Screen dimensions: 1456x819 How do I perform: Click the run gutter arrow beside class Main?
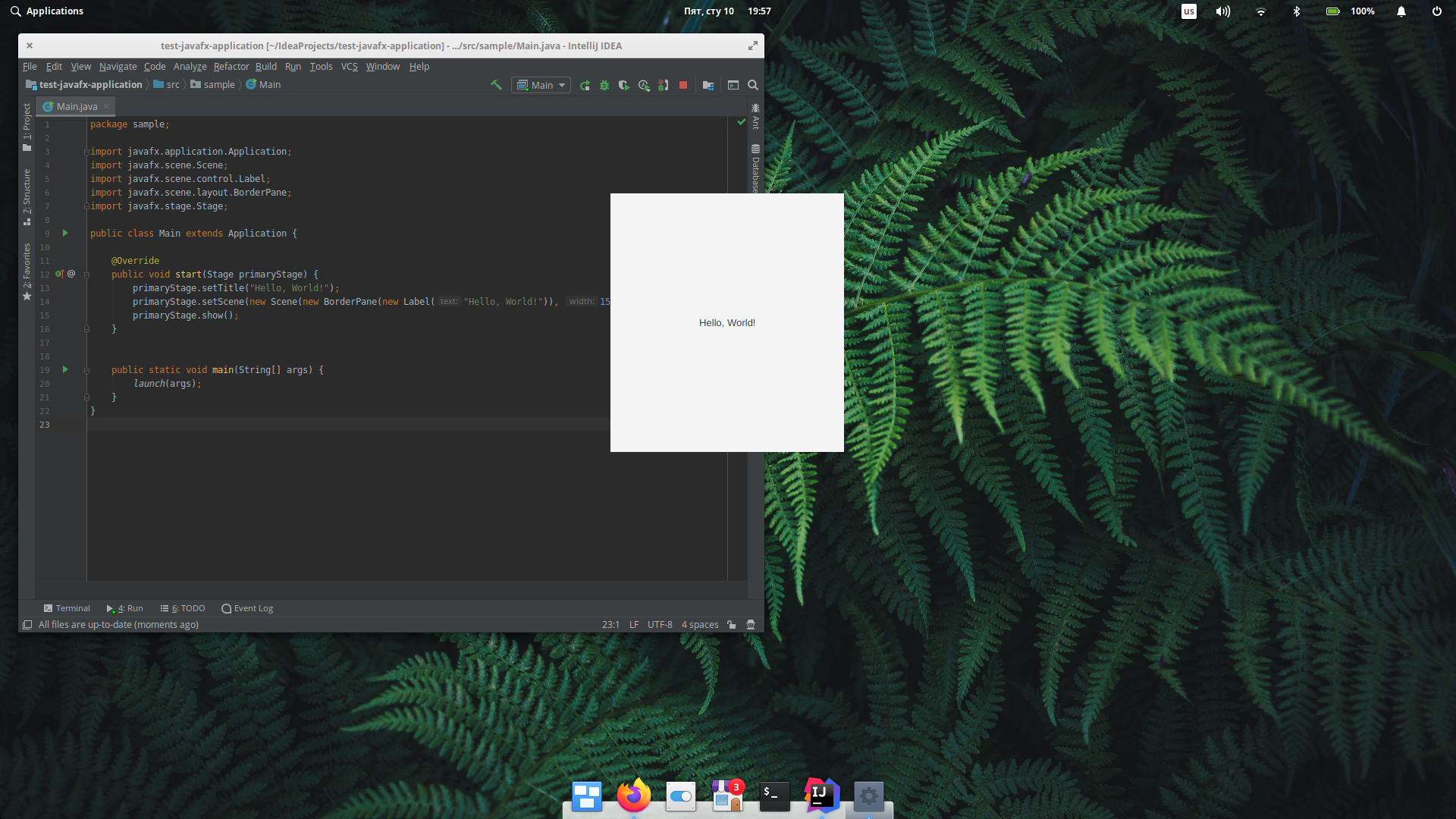(65, 234)
